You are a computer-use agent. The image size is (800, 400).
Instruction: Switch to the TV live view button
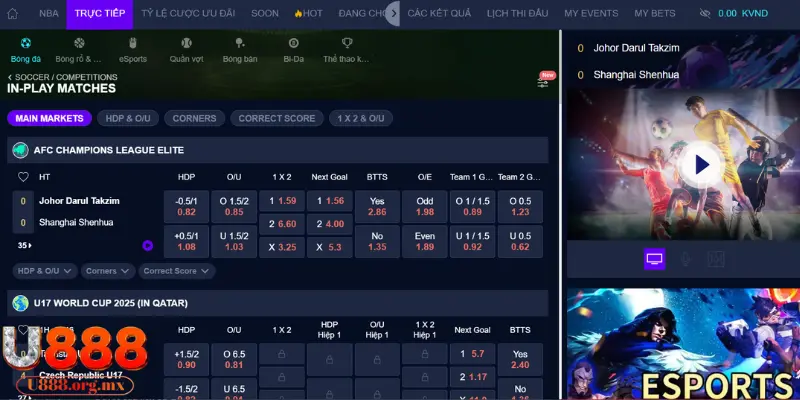pyautogui.click(x=654, y=259)
